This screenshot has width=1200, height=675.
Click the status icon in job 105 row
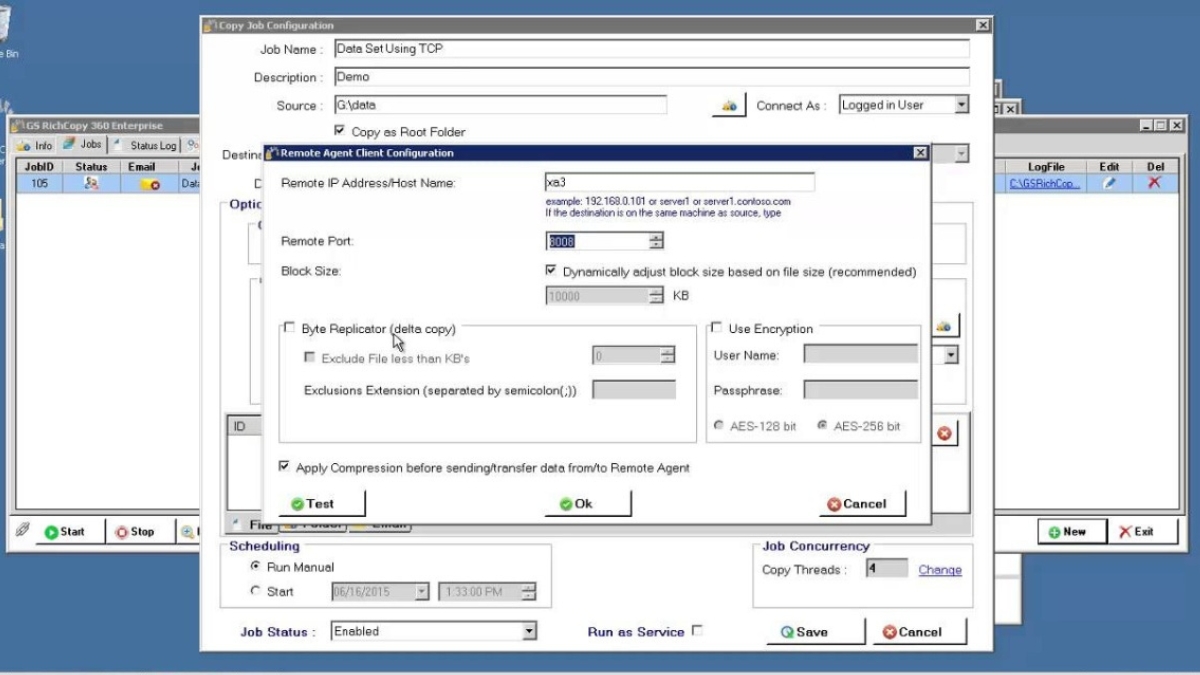91,183
